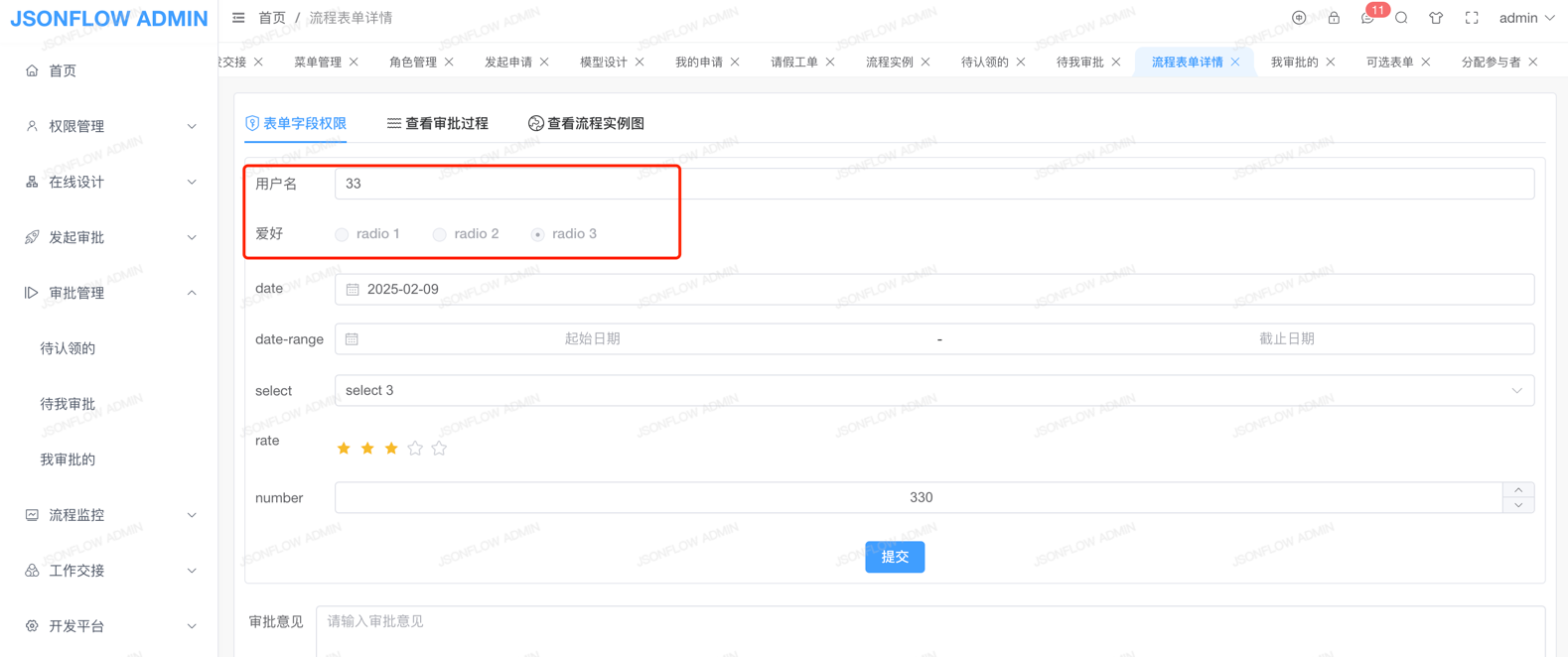The image size is (1568, 657).
Task: Switch to the 查看流程实例图 tab
Action: [586, 123]
